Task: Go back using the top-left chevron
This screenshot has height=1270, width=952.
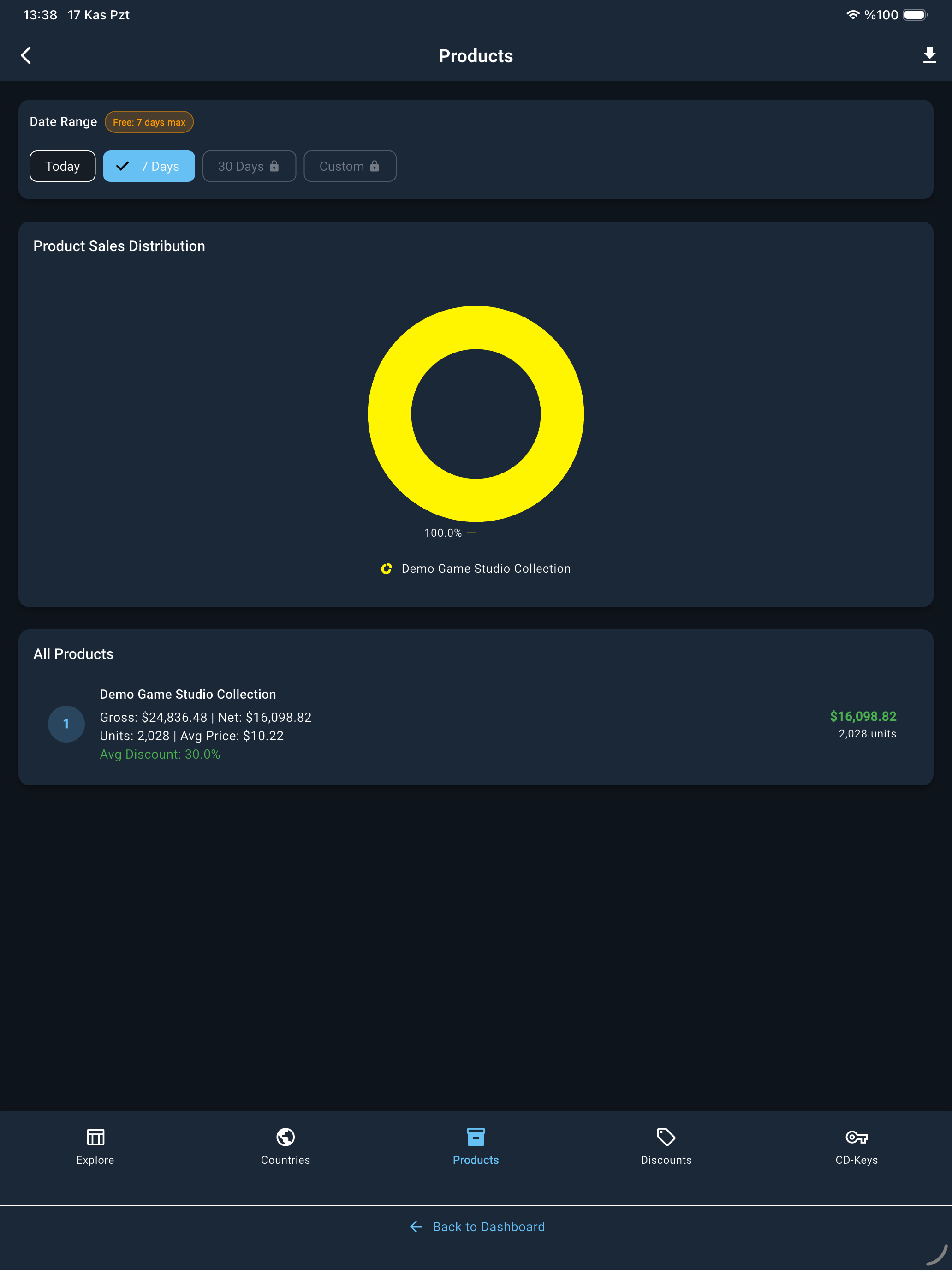Action: pos(26,56)
